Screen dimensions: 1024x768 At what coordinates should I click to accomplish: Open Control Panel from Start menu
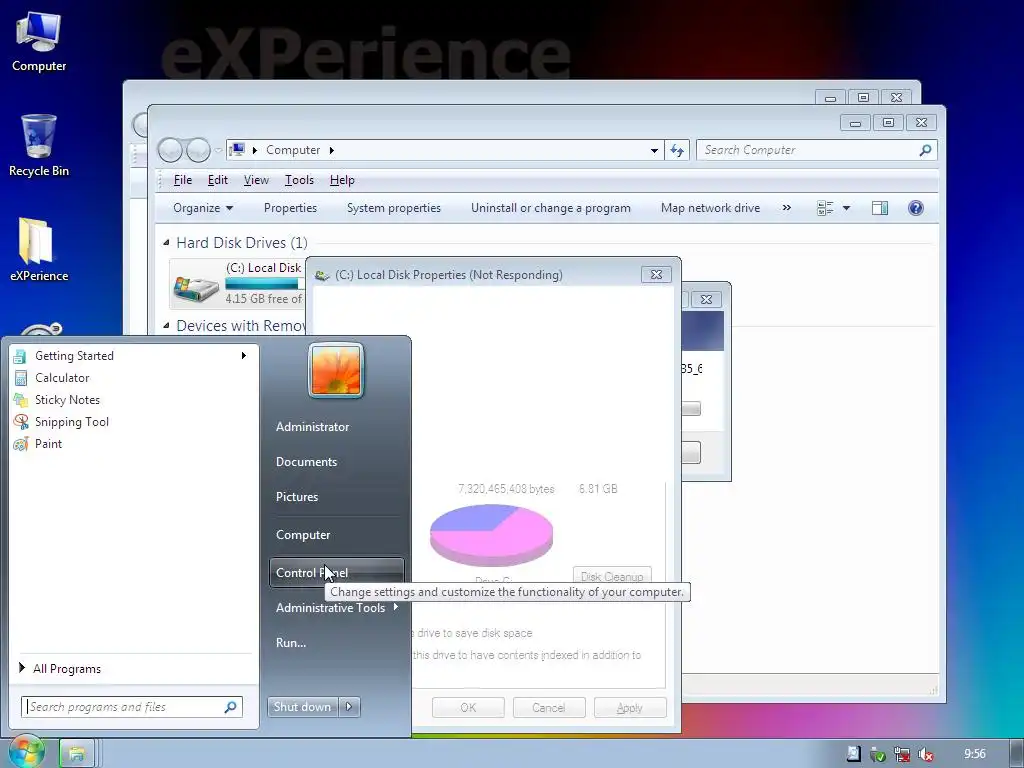(336, 573)
